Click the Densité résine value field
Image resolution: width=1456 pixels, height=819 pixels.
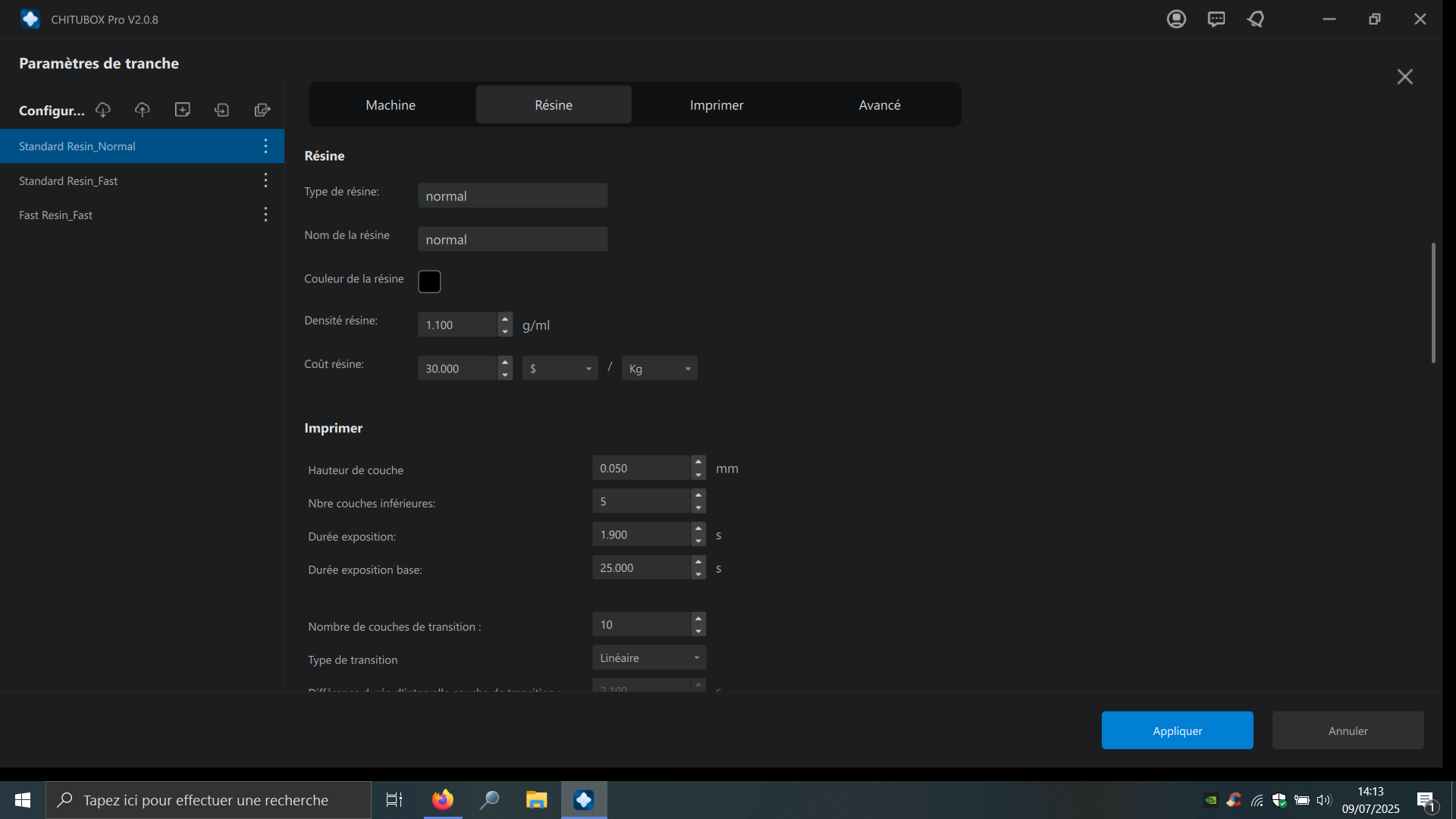(458, 325)
